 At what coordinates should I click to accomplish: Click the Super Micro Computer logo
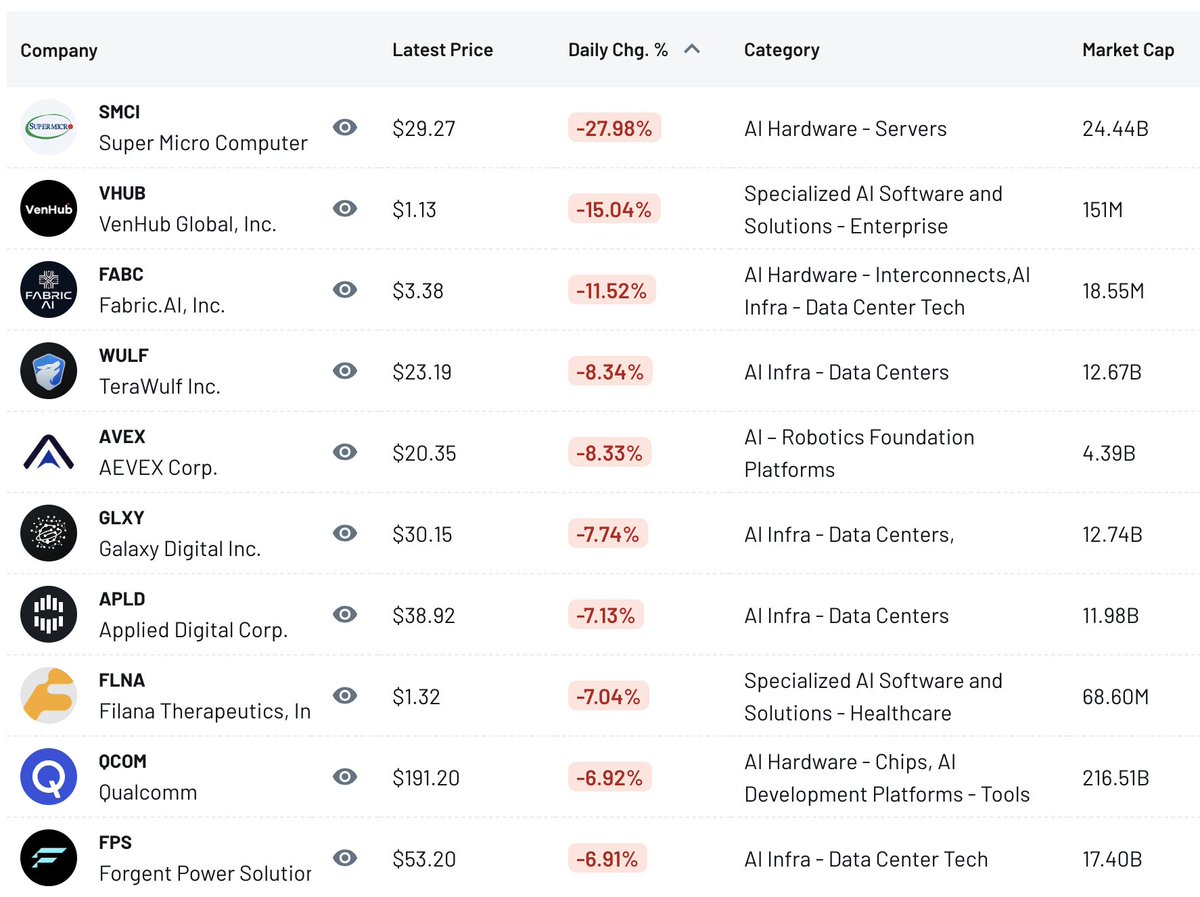(48, 128)
